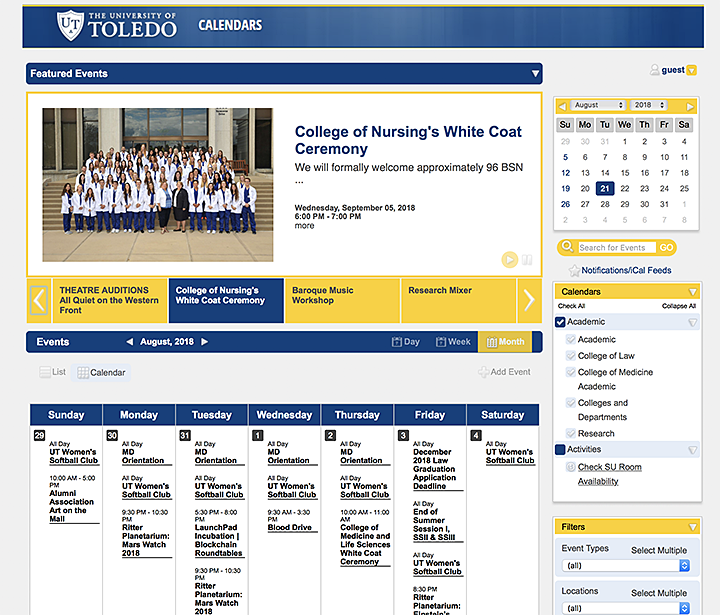720x615 pixels.
Task: Switch to Calendar grid layout
Action: point(101,372)
